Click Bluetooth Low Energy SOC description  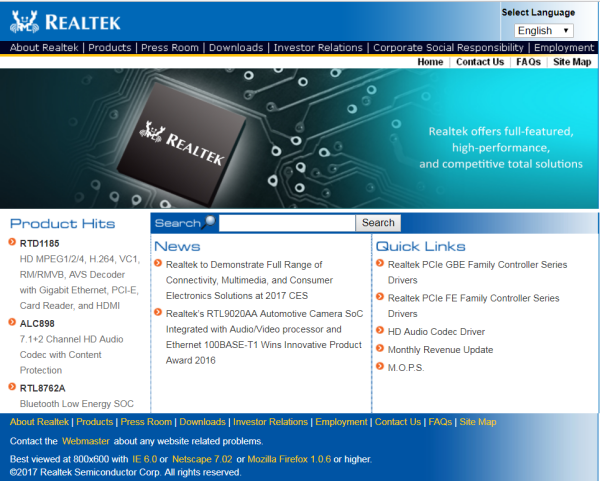(x=77, y=404)
